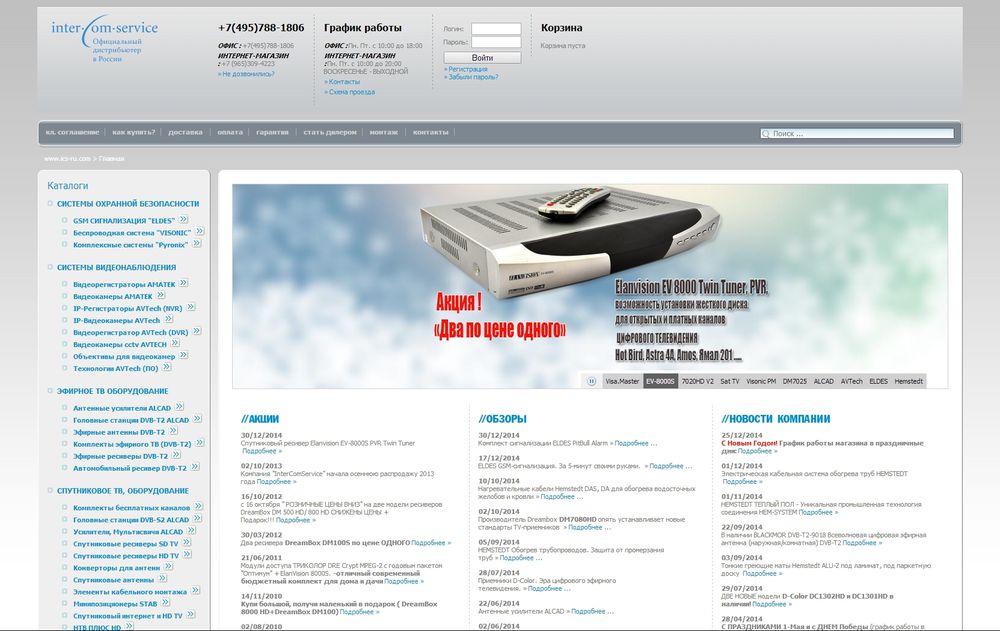Click arrow icon beside Объективы для видеокамер
This screenshot has height=631, width=1000.
[x=184, y=355]
